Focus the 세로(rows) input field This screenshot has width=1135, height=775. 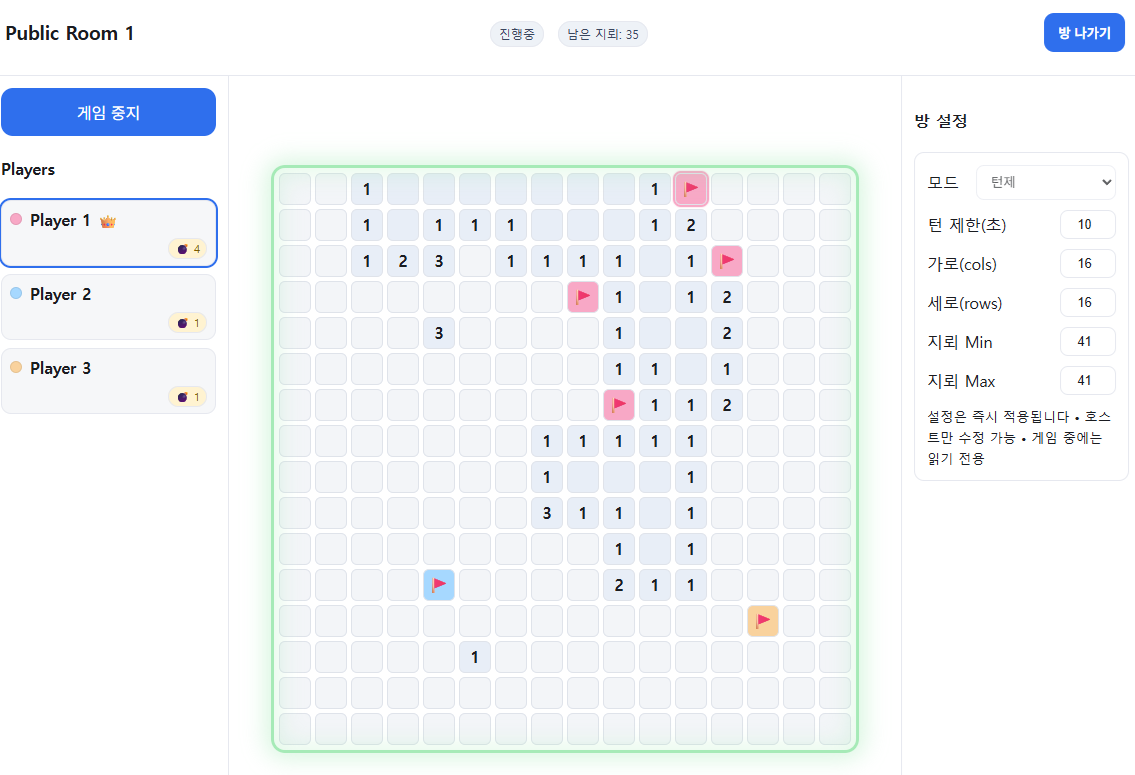(1087, 302)
